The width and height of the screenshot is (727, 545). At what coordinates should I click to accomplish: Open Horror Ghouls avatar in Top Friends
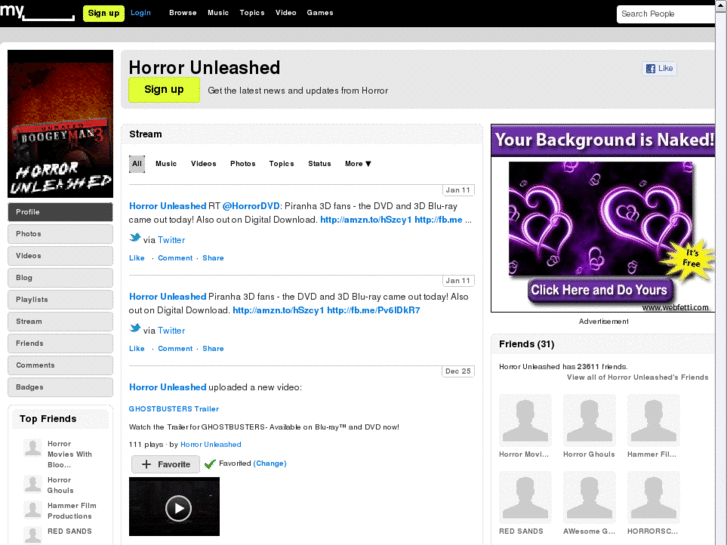tap(32, 484)
